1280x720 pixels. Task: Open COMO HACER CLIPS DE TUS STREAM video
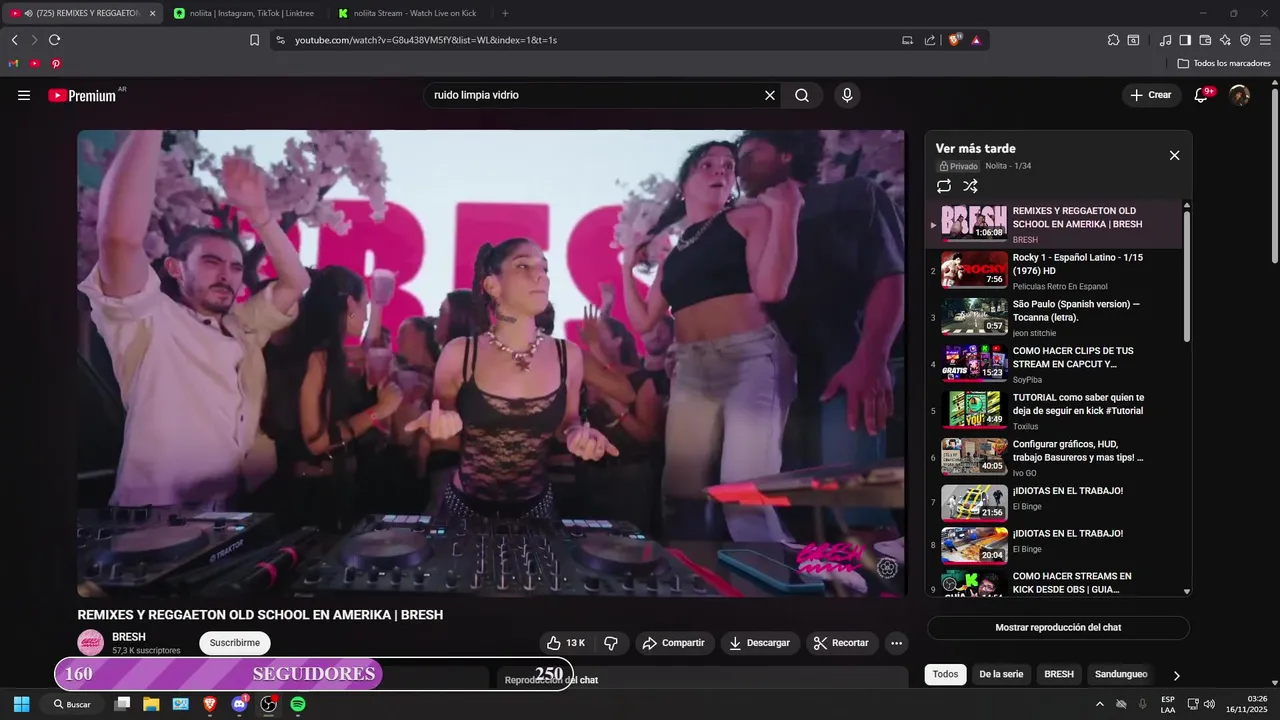coord(1056,364)
